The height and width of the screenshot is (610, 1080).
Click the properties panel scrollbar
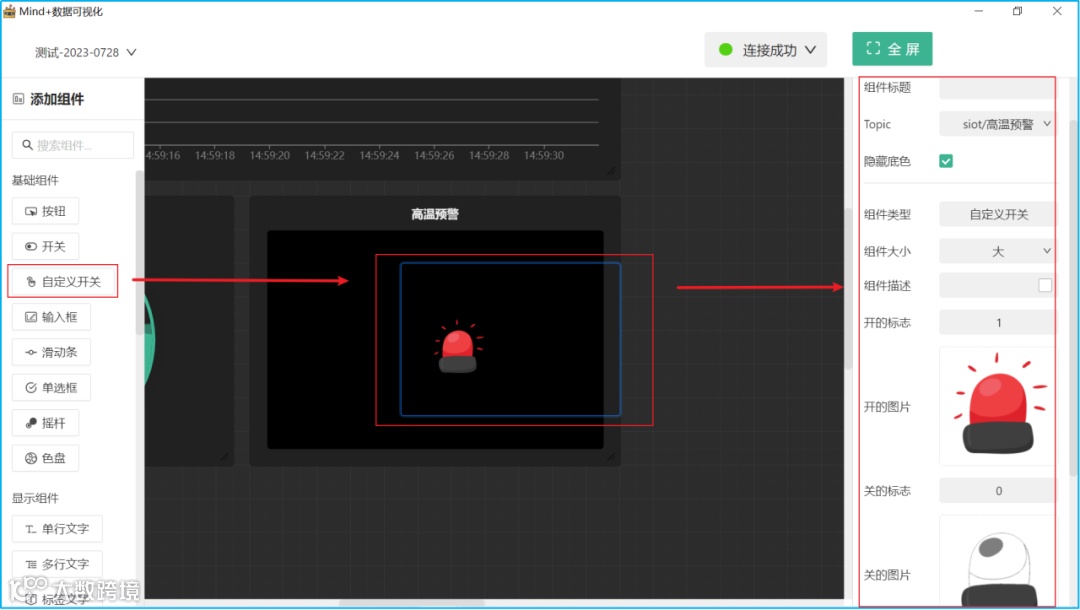click(1073, 297)
